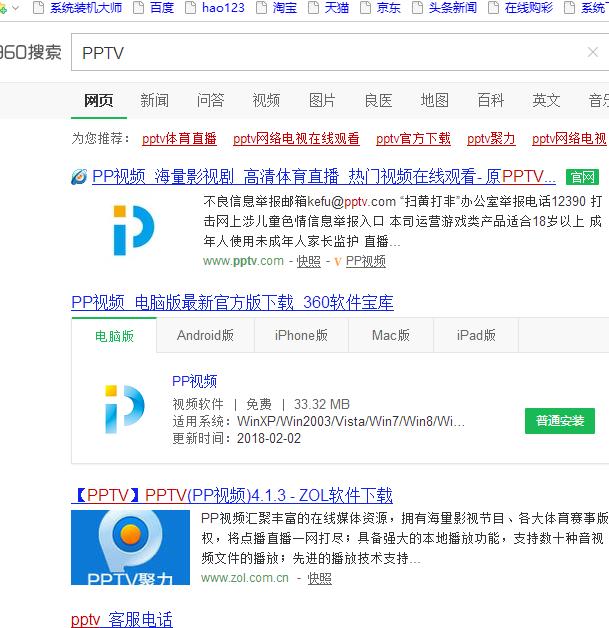Switch to the 地图 tab
Screen dimensions: 609x628
(434, 100)
